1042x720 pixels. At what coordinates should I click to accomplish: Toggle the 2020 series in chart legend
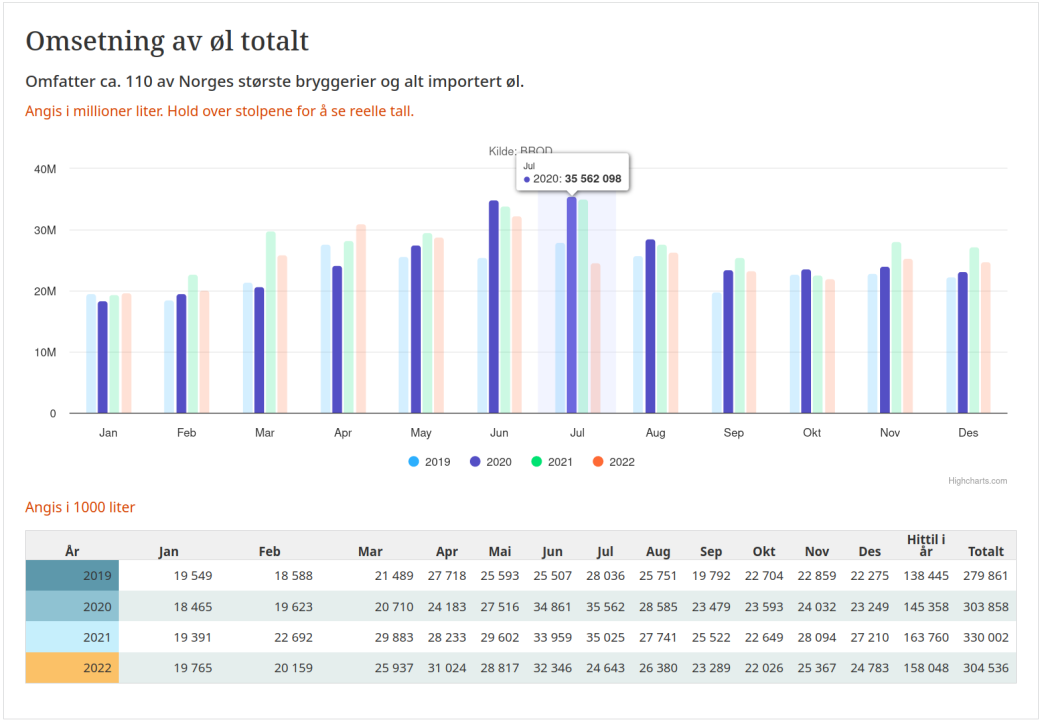point(491,462)
